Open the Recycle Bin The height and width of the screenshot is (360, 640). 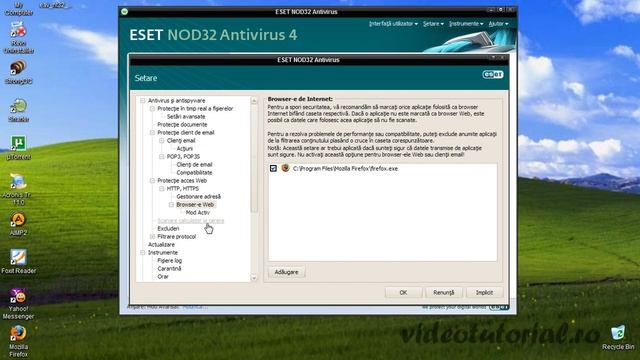tap(618, 338)
